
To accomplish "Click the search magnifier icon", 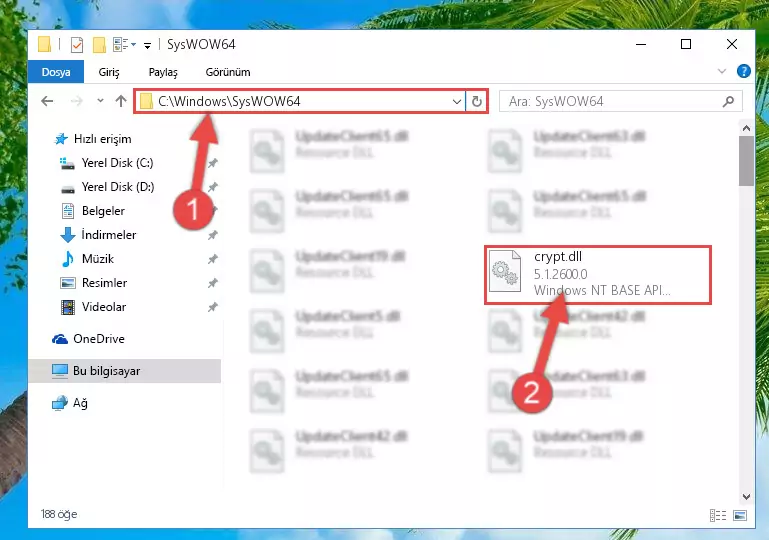I will click(728, 102).
